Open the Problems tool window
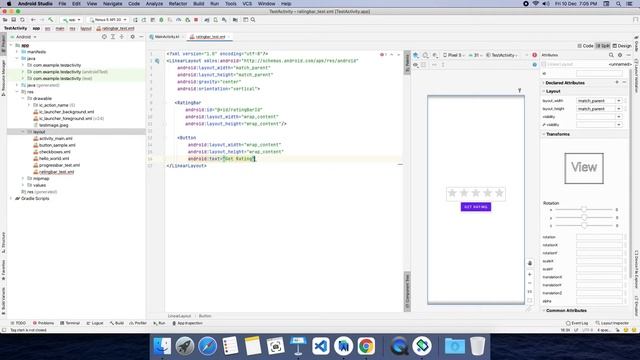This screenshot has width=640, height=360. (x=43, y=323)
